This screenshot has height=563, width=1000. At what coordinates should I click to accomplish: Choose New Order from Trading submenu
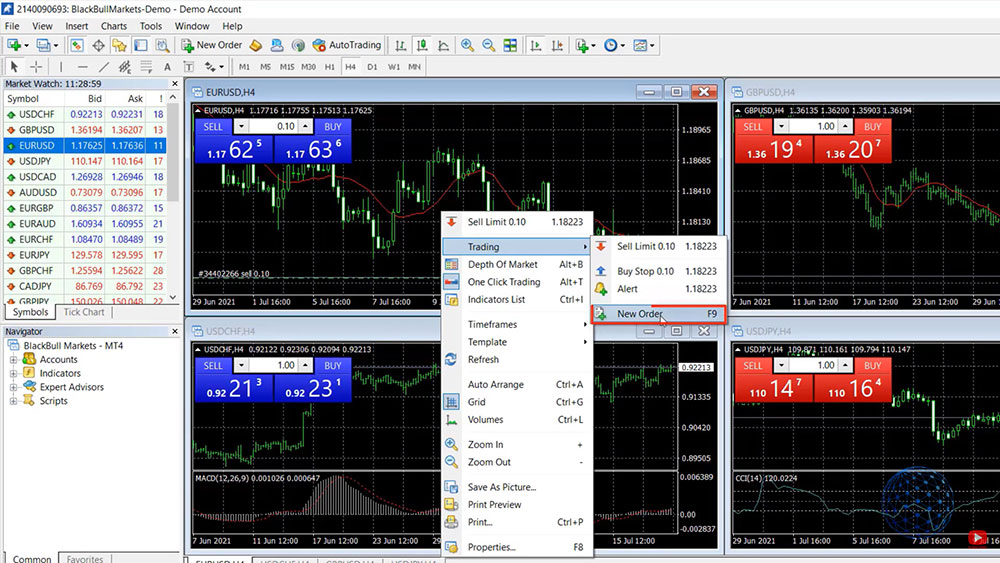coord(640,314)
